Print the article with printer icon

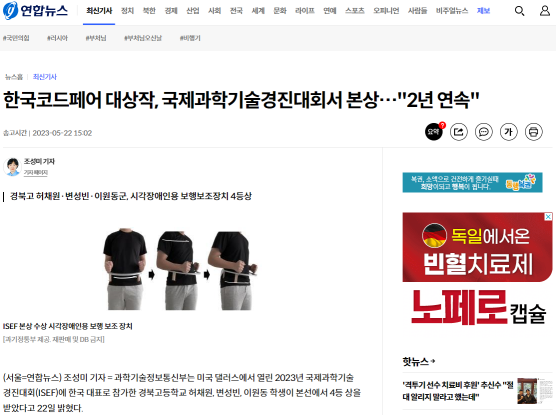click(534, 132)
